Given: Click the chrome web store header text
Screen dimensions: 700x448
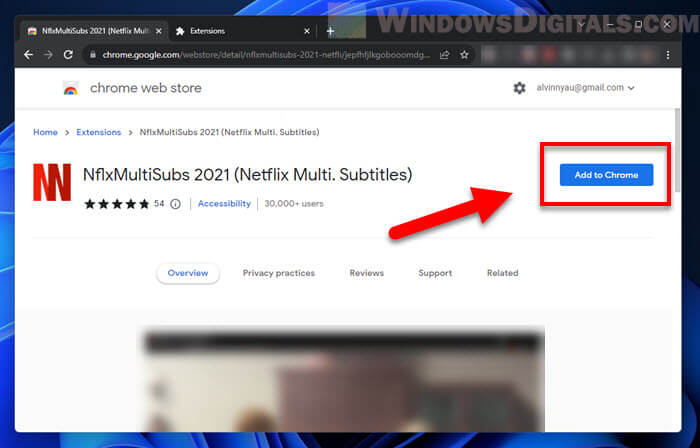Looking at the screenshot, I should (146, 88).
